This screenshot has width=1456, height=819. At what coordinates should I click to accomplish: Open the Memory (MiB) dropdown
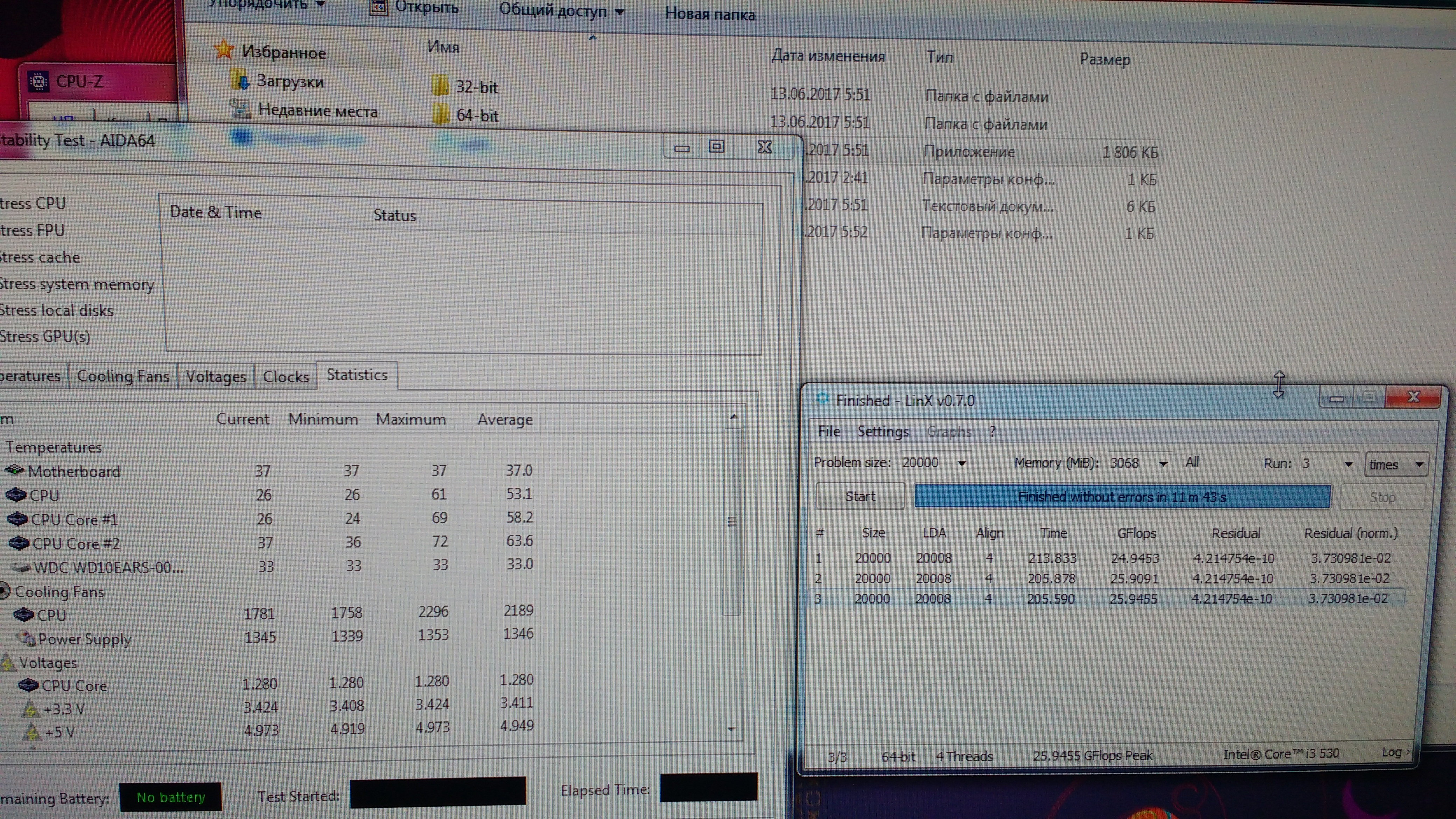coord(1163,464)
